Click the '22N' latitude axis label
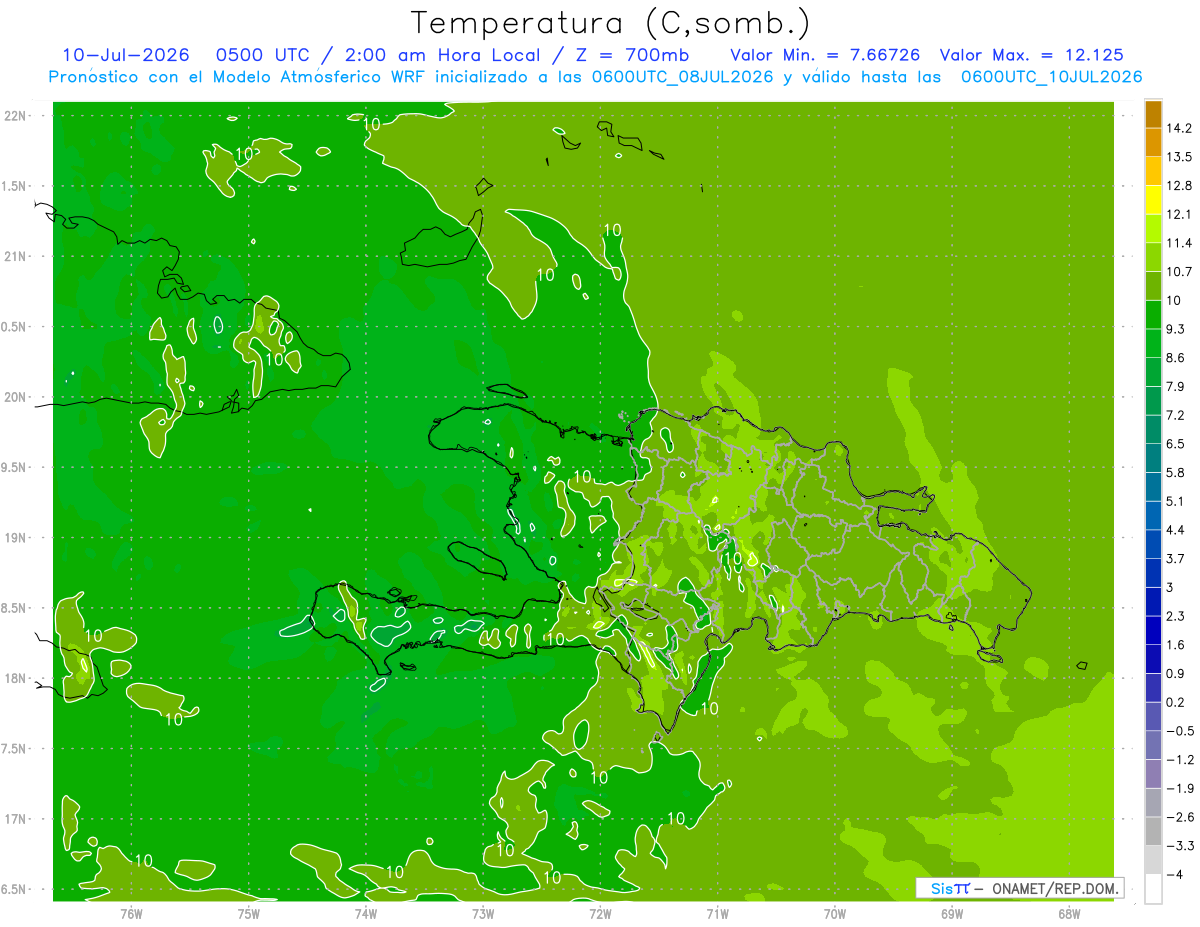The width and height of the screenshot is (1200, 927). [16, 116]
